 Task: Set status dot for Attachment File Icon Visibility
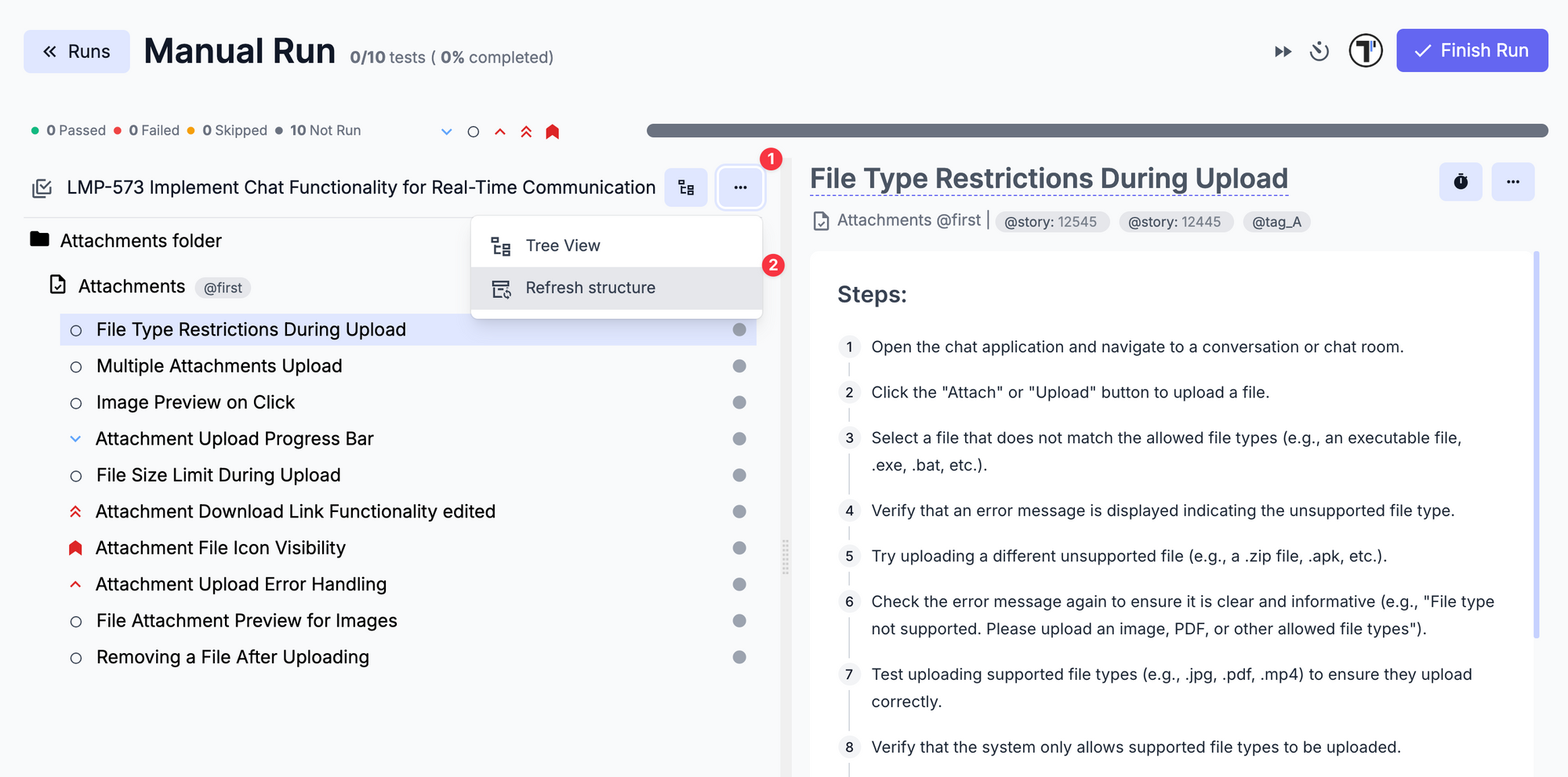[739, 548]
